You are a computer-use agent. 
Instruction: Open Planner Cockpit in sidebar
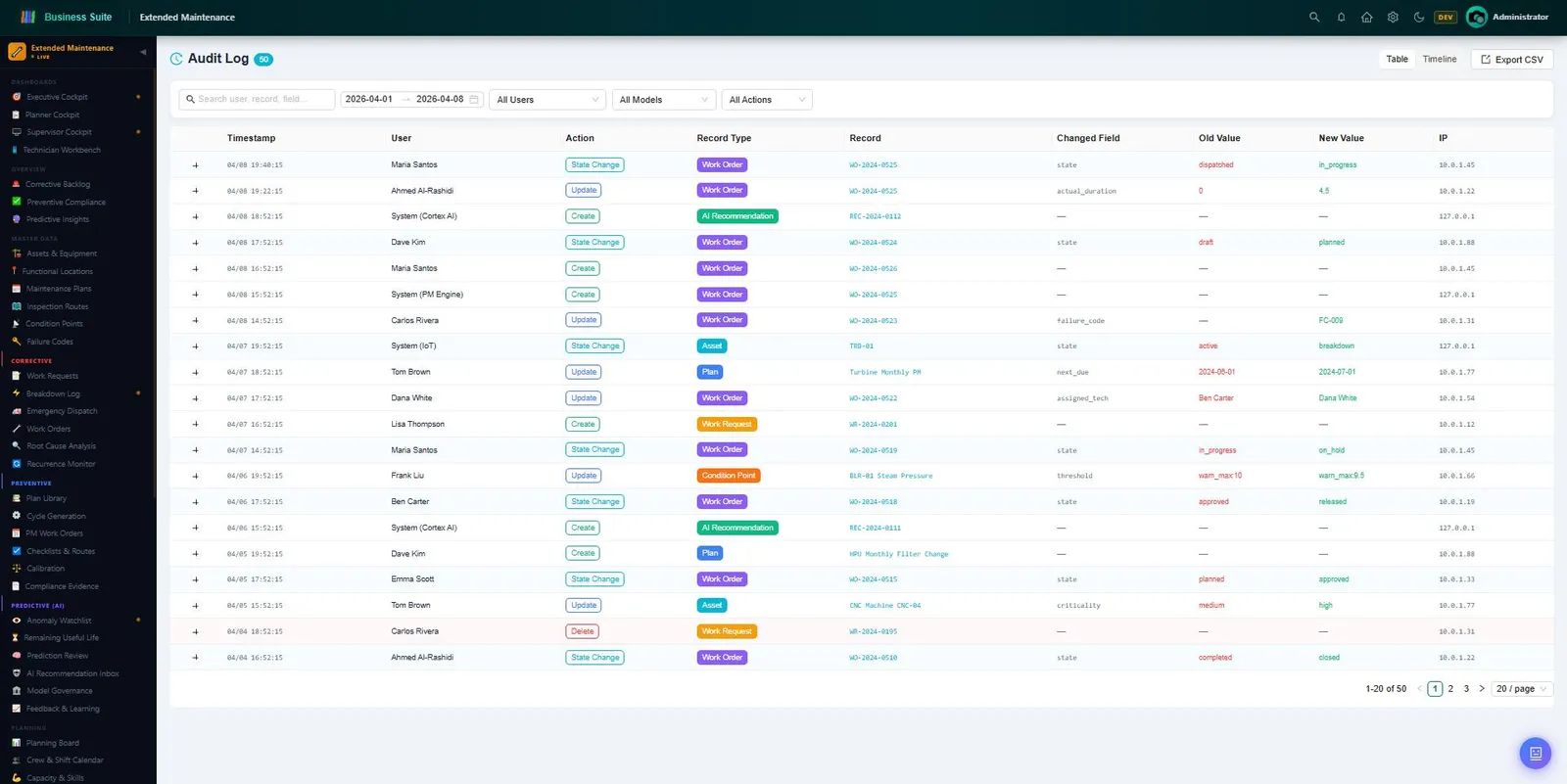tap(53, 115)
